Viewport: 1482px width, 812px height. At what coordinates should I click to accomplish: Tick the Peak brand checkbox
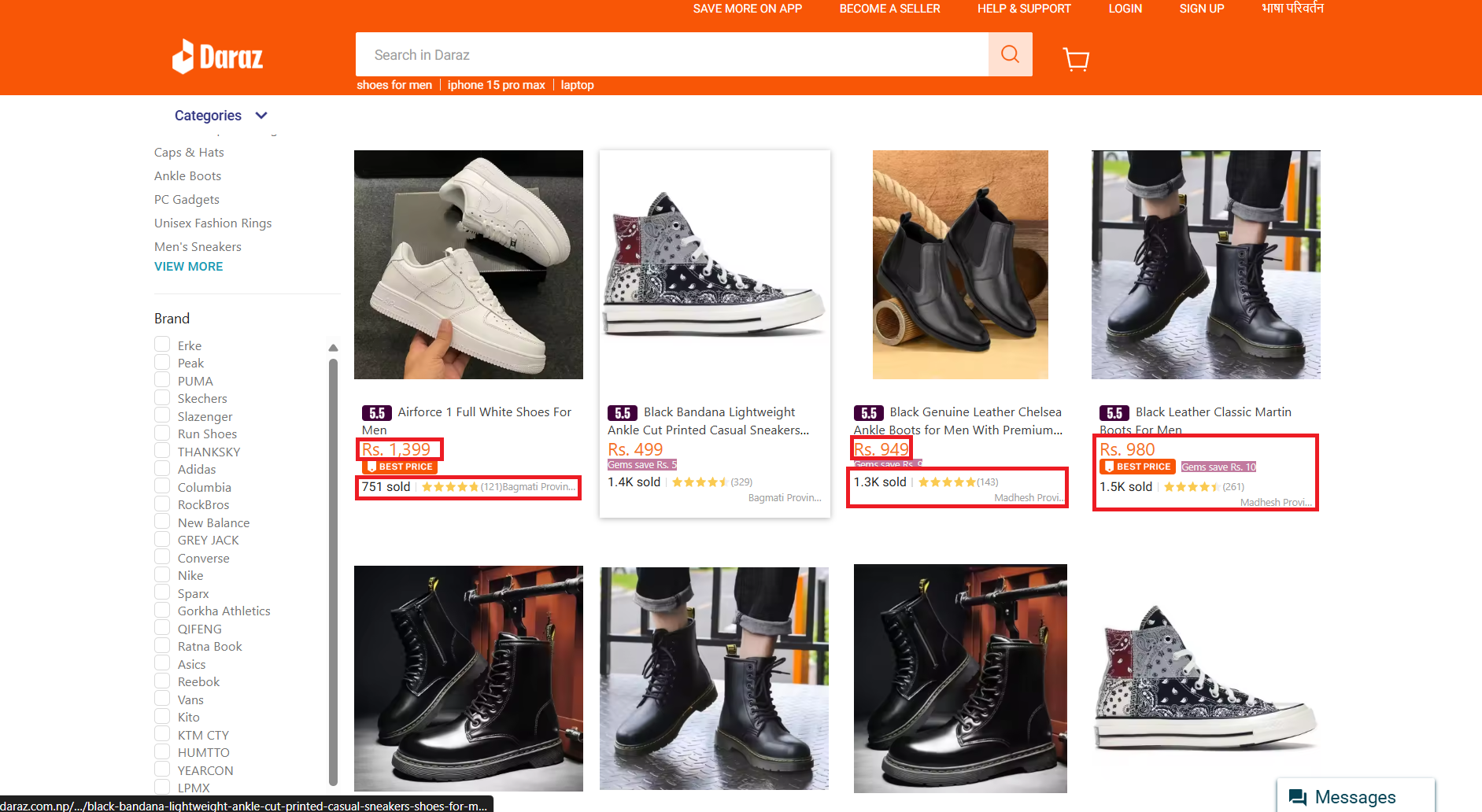pos(162,362)
